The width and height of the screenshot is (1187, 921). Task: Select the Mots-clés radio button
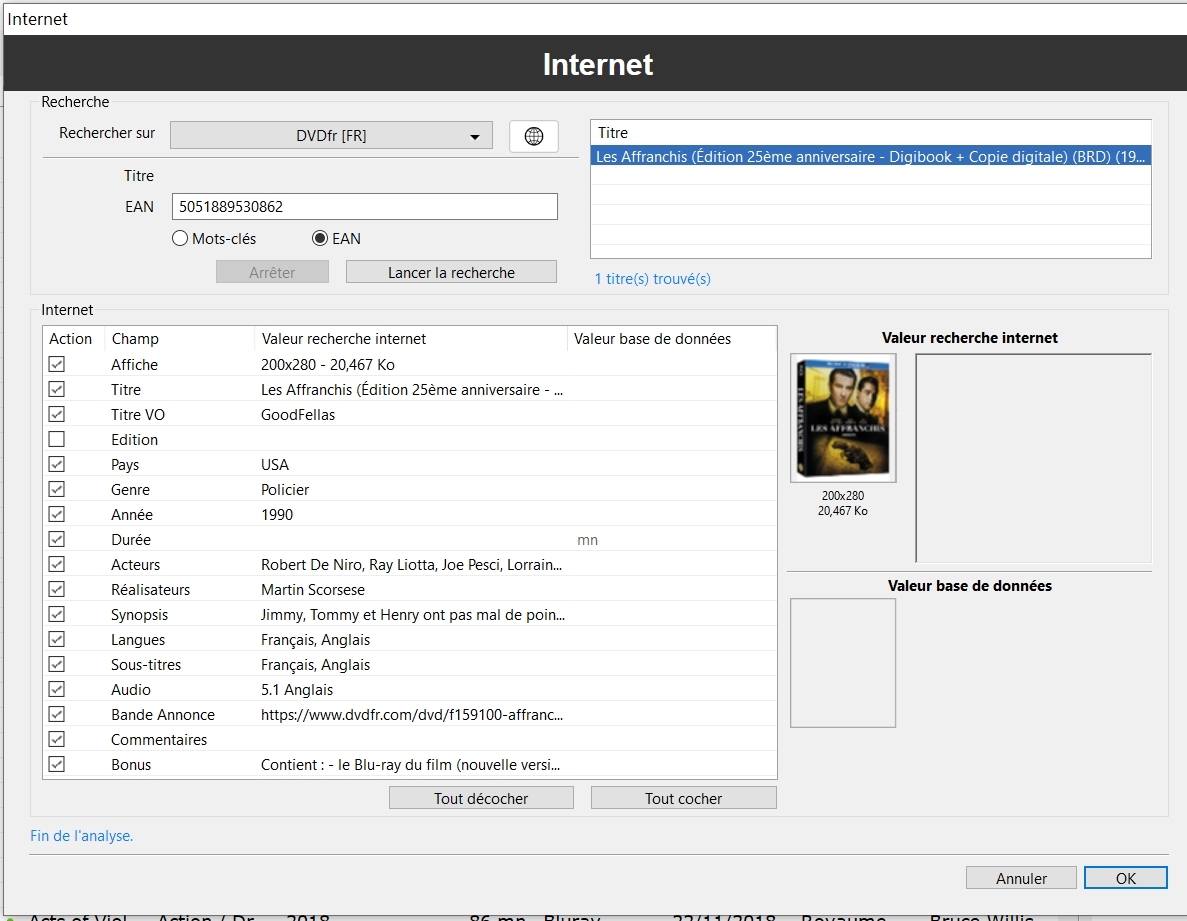[x=181, y=239]
